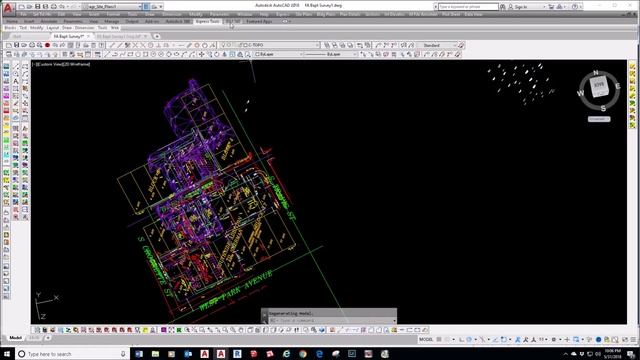Image resolution: width=640 pixels, height=360 pixels.
Task: Expand the Sign In account dropdown
Action: click(x=544, y=7)
